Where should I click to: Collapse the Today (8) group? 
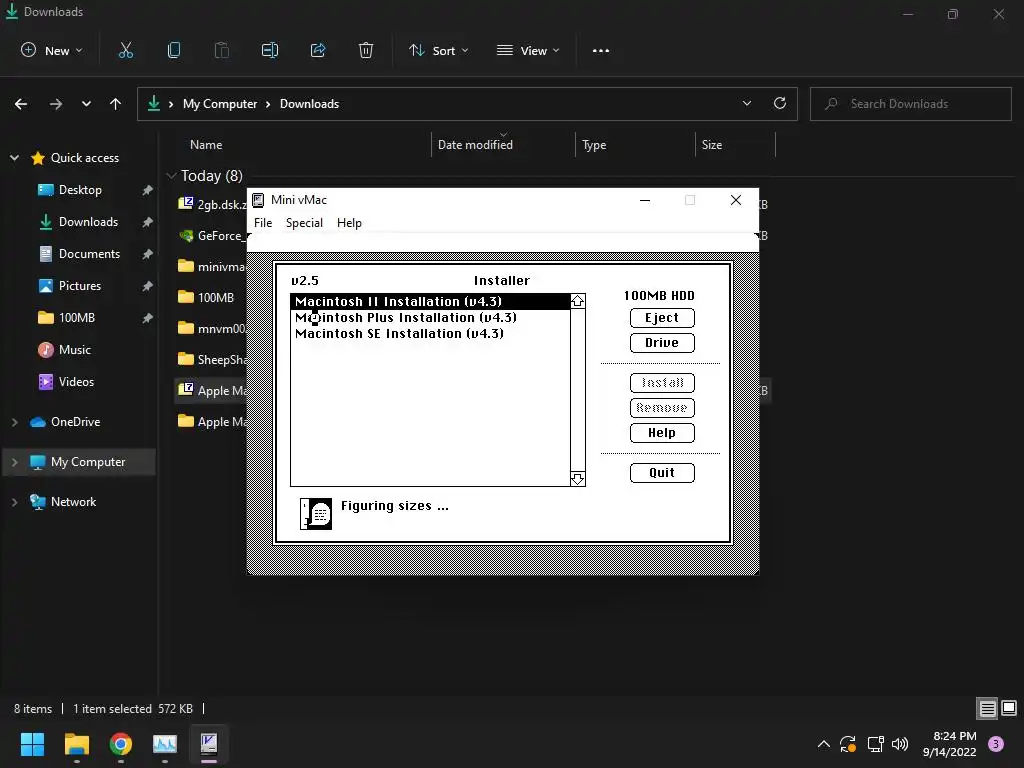tap(172, 176)
